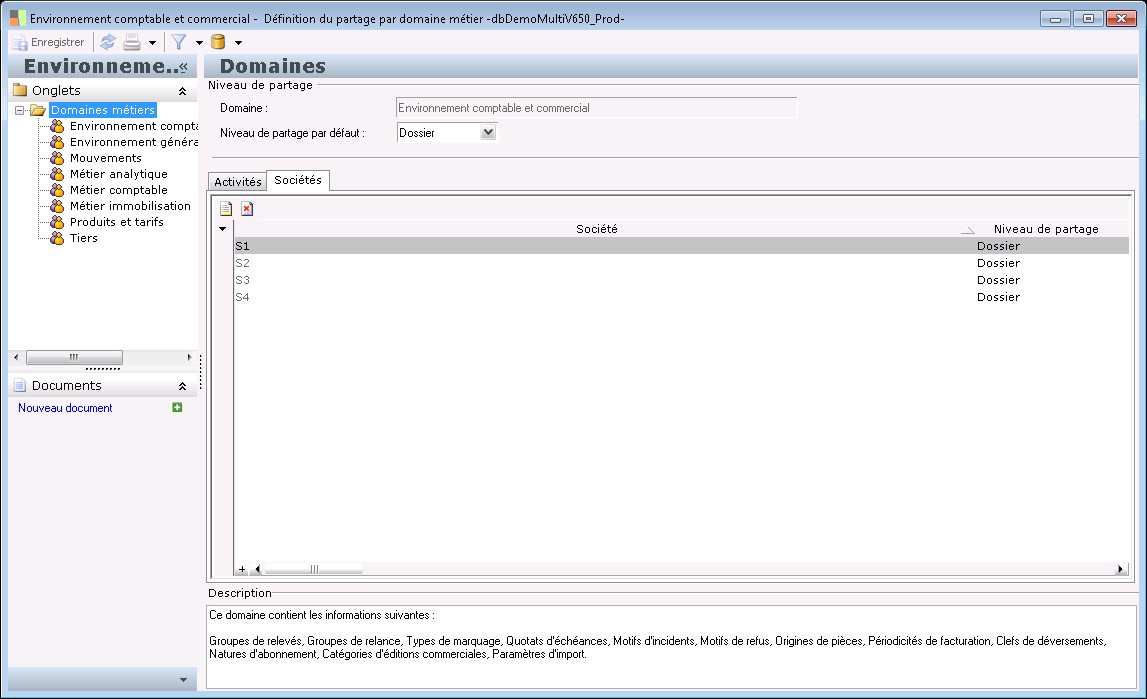
Task: Click the Enregistrer save button
Action: click(x=48, y=42)
